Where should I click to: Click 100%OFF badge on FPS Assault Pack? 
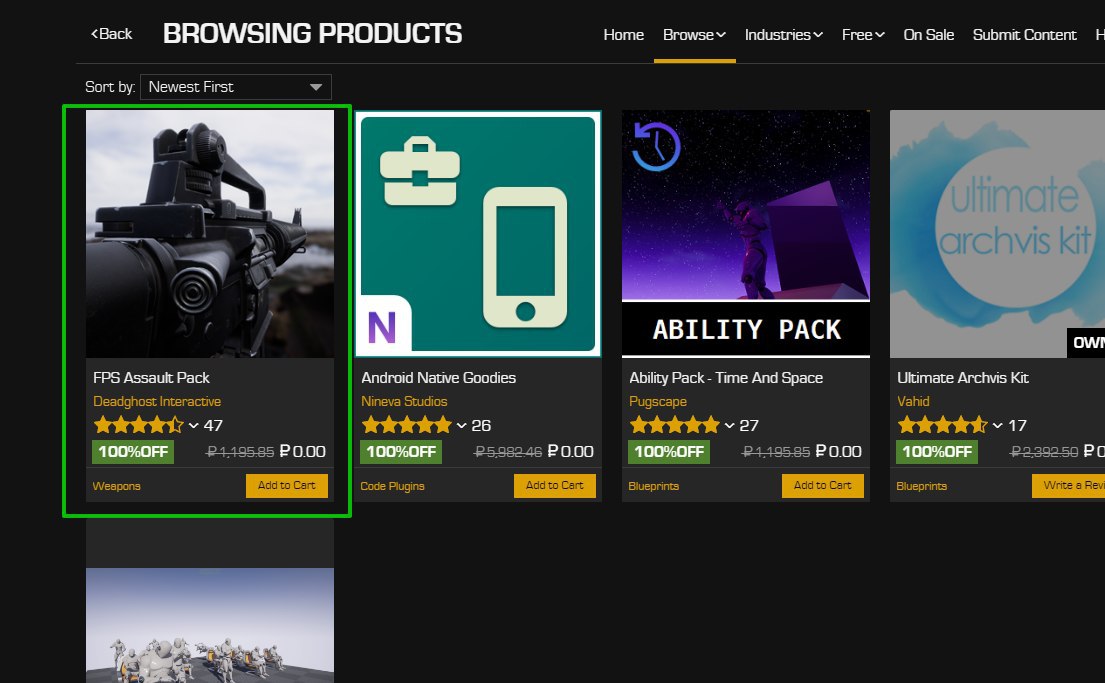click(x=133, y=452)
